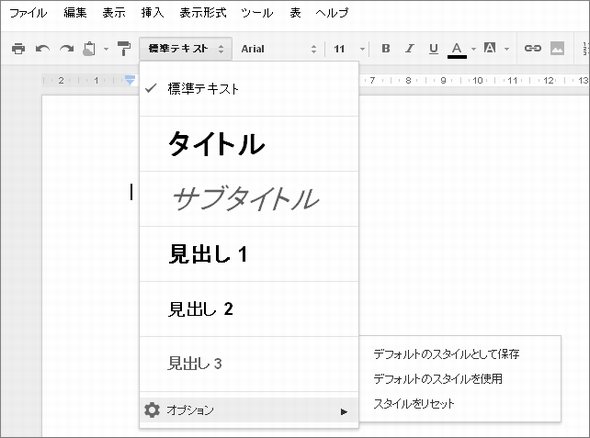590x438 pixels.
Task: Apply the タイトル style
Action: [x=249, y=144]
